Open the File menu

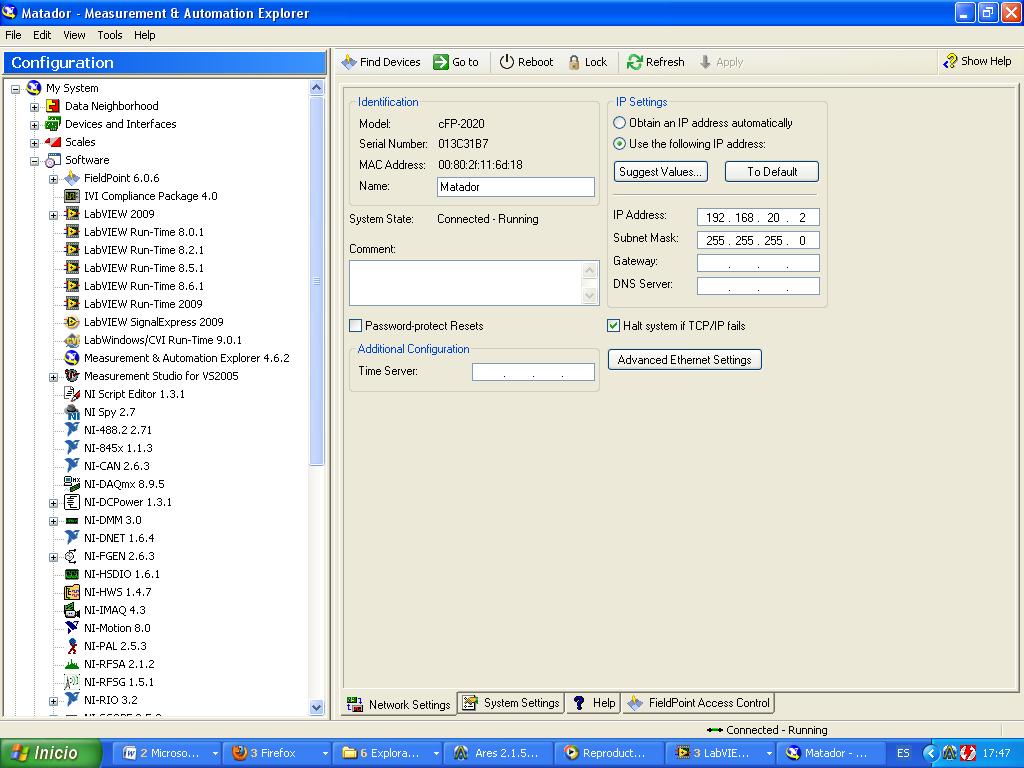click(13, 35)
